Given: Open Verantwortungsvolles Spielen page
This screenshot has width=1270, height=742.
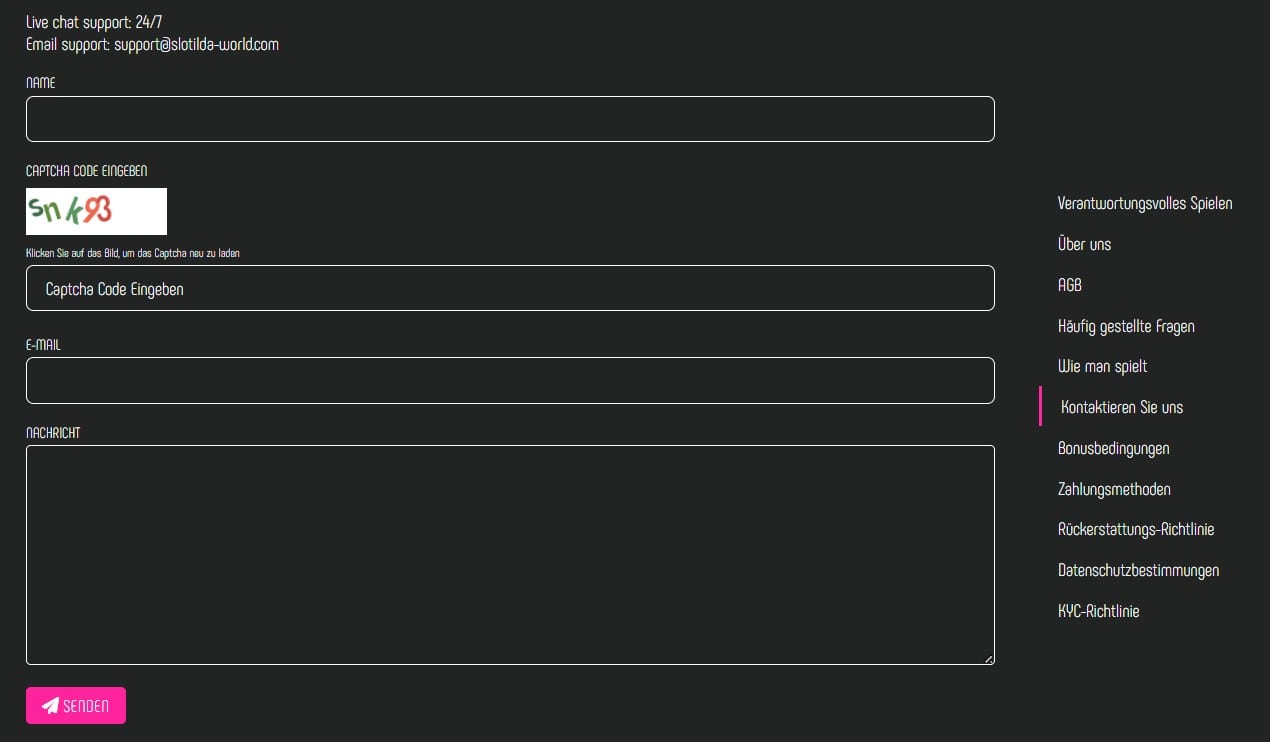Looking at the screenshot, I should [1144, 204].
